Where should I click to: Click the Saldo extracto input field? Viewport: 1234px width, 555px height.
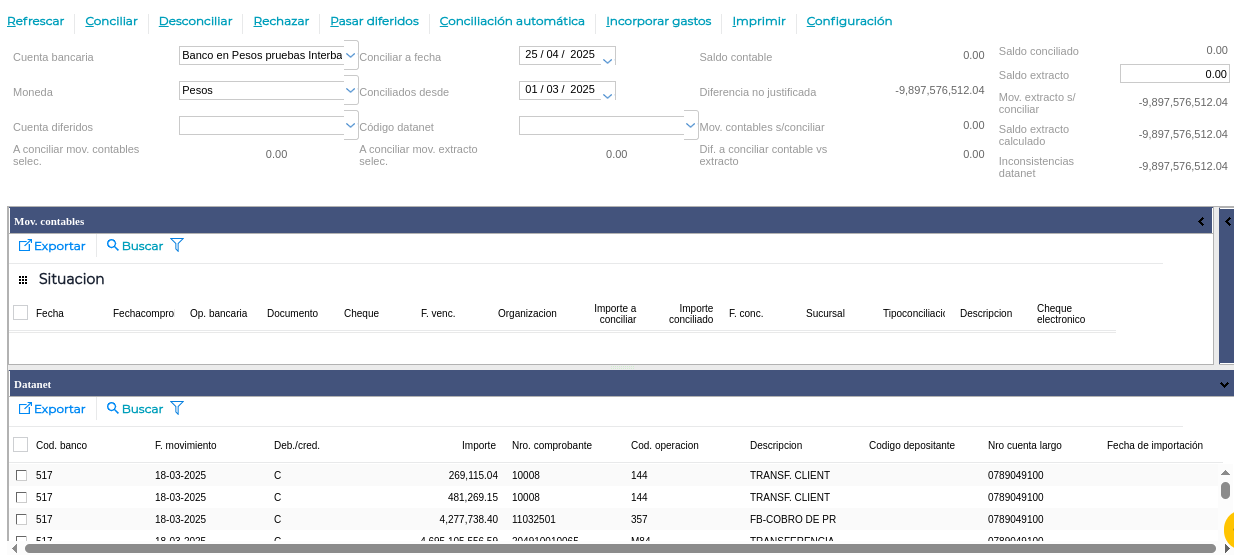[x=1174, y=74]
